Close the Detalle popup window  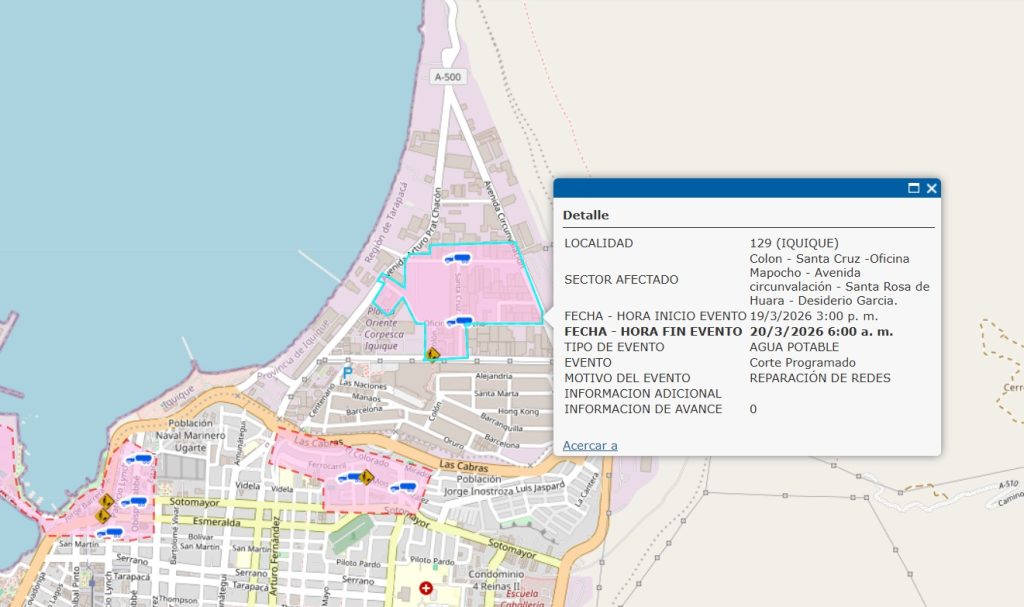pos(931,188)
